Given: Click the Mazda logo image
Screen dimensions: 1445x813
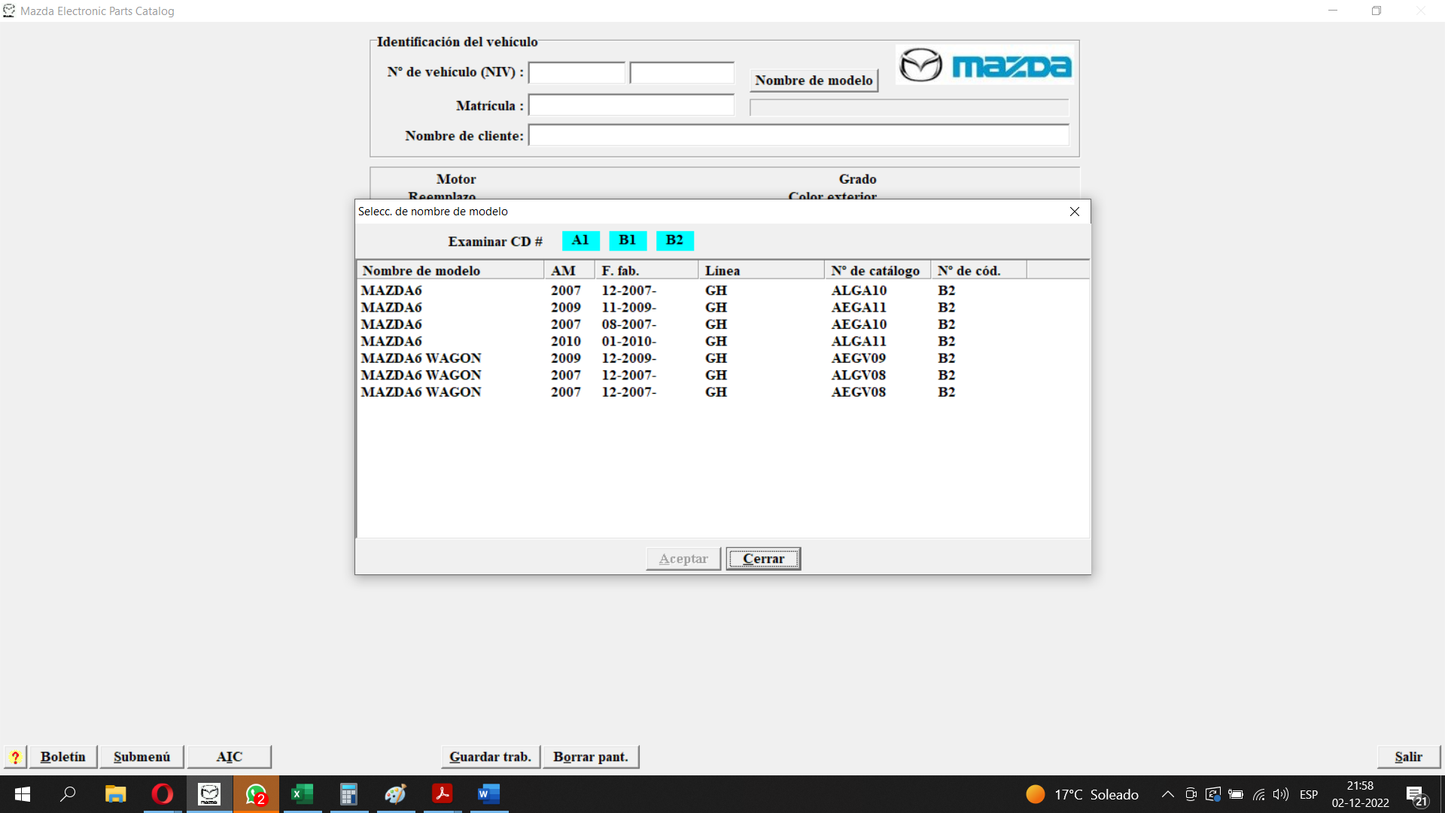Looking at the screenshot, I should 985,66.
